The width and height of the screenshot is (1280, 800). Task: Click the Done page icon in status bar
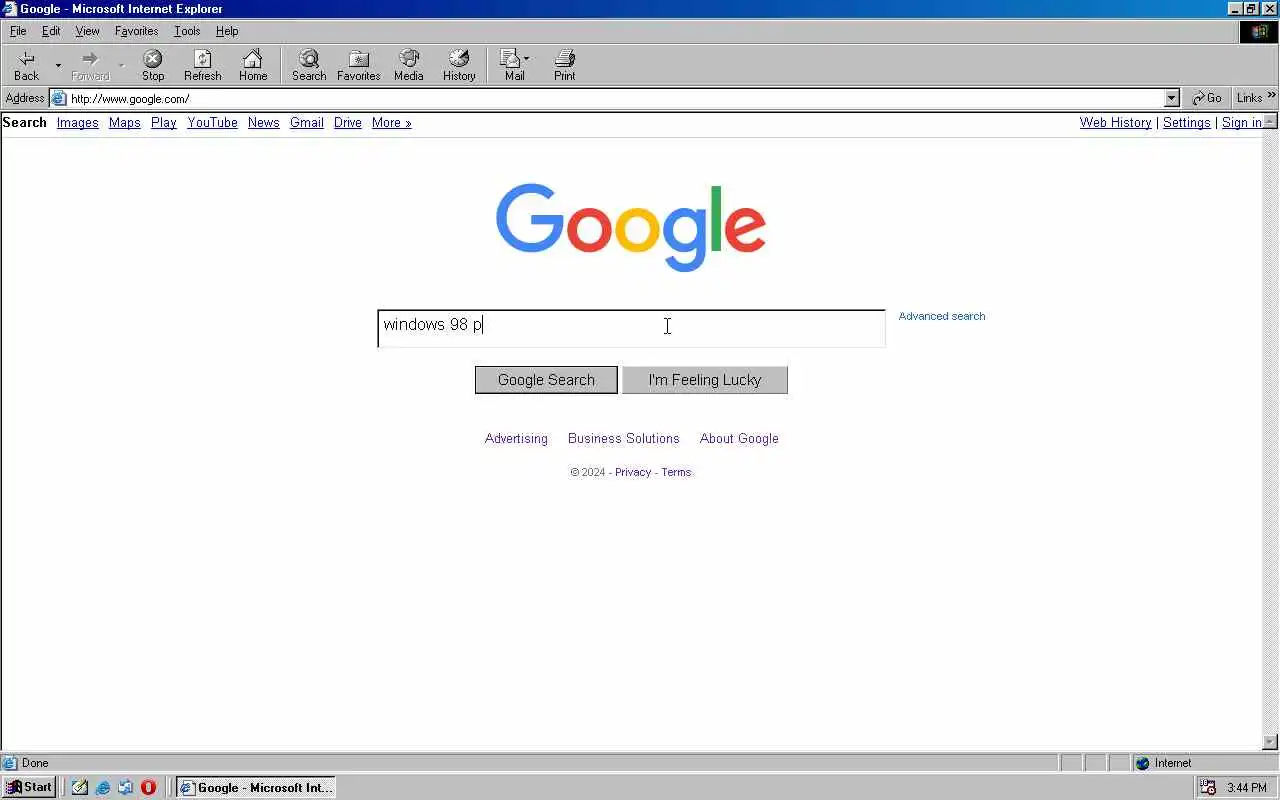pyautogui.click(x=10, y=763)
